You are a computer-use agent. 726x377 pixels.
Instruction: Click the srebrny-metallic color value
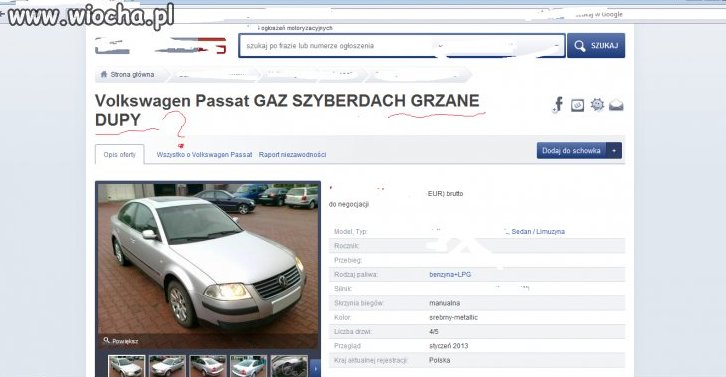click(x=453, y=317)
